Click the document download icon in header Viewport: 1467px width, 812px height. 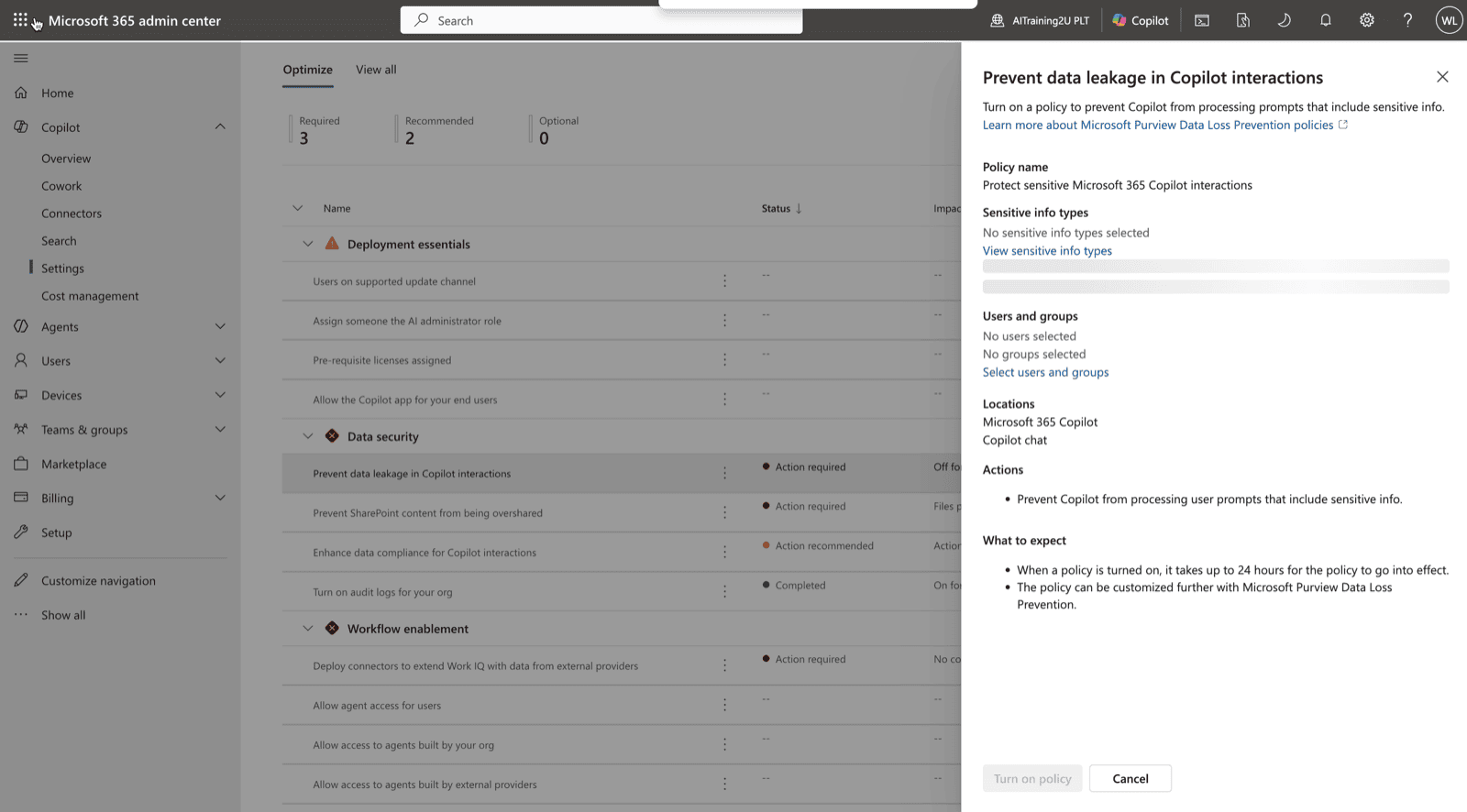[x=1243, y=20]
